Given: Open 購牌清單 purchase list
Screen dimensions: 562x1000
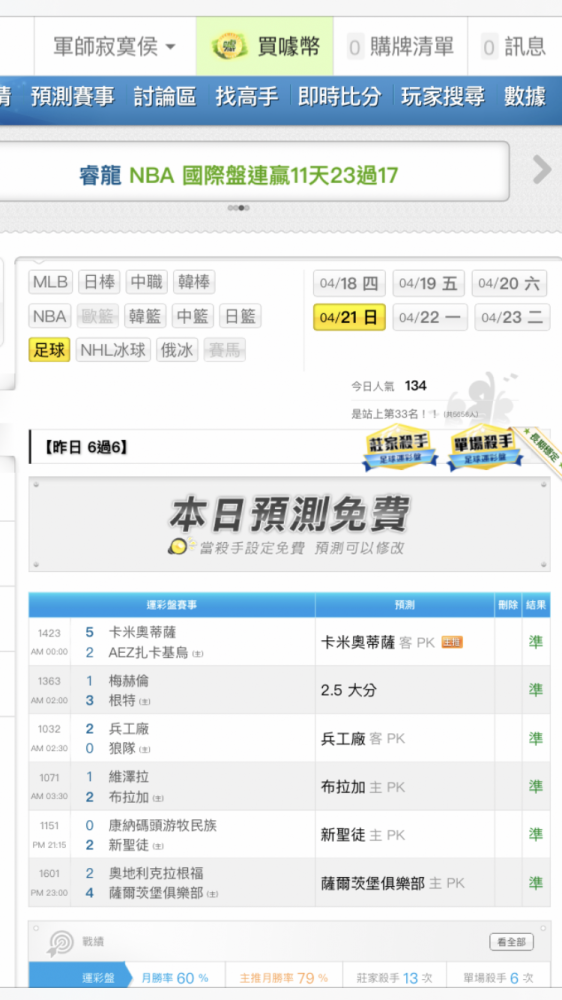Looking at the screenshot, I should click(400, 47).
